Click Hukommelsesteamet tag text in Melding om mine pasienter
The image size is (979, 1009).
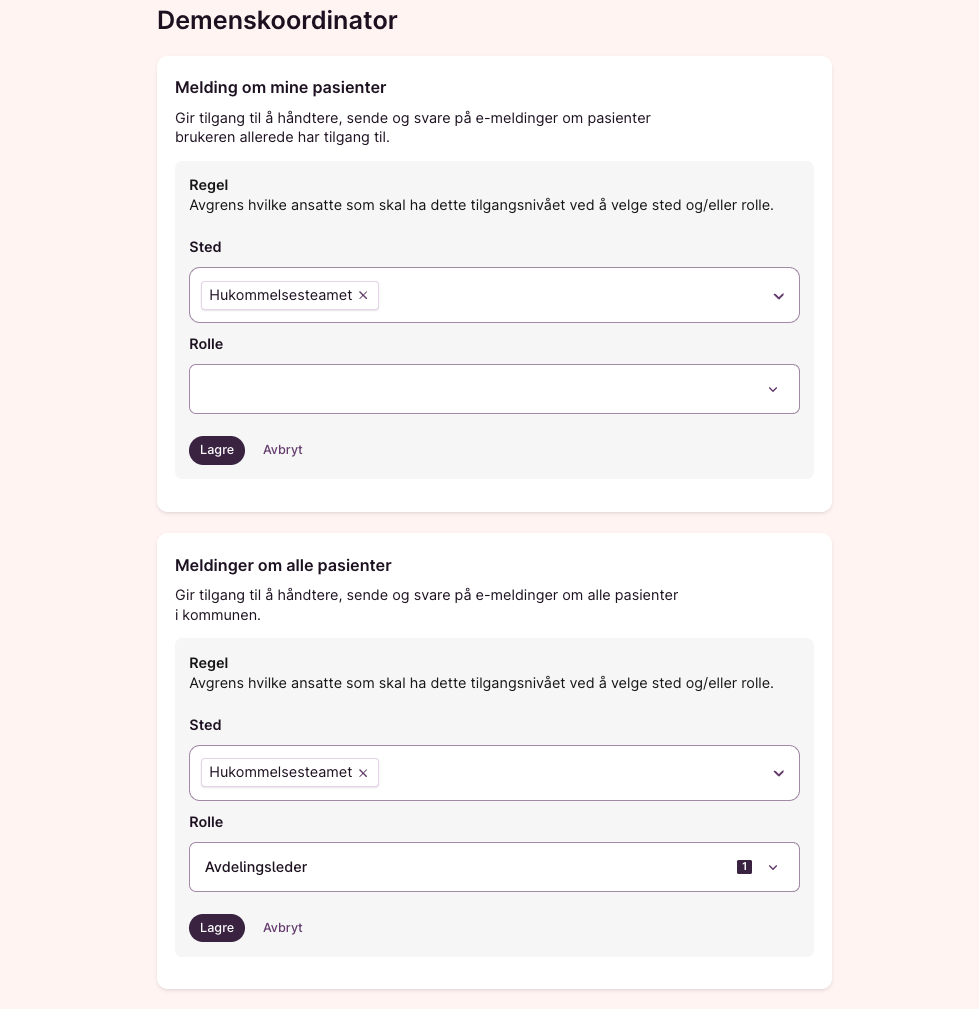pyautogui.click(x=281, y=295)
